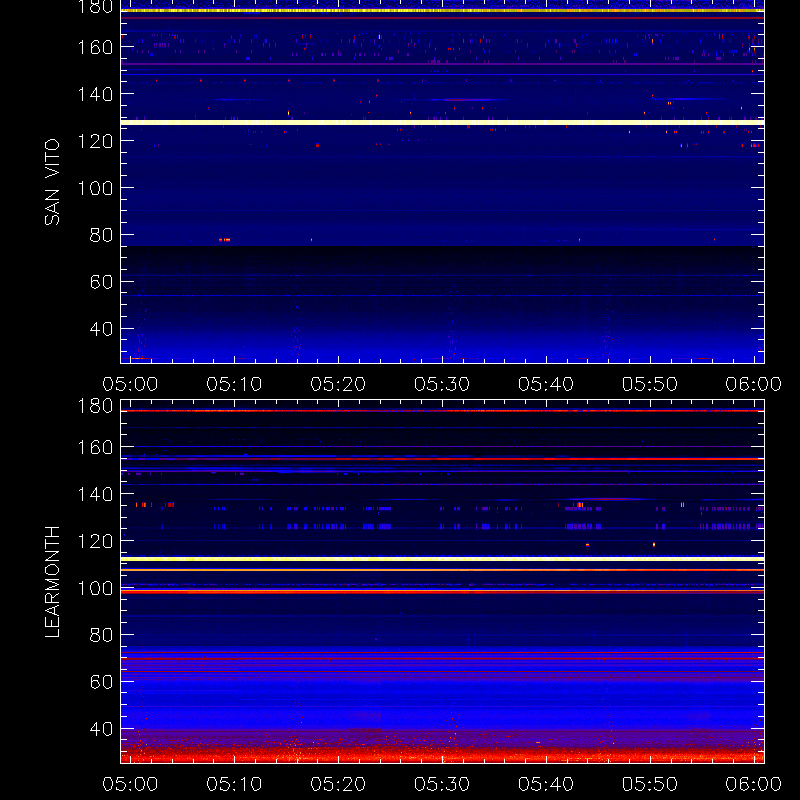Image resolution: width=800 pixels, height=800 pixels.
Task: Select the 140 tick label on SAN VITO axis
Action: (95, 94)
